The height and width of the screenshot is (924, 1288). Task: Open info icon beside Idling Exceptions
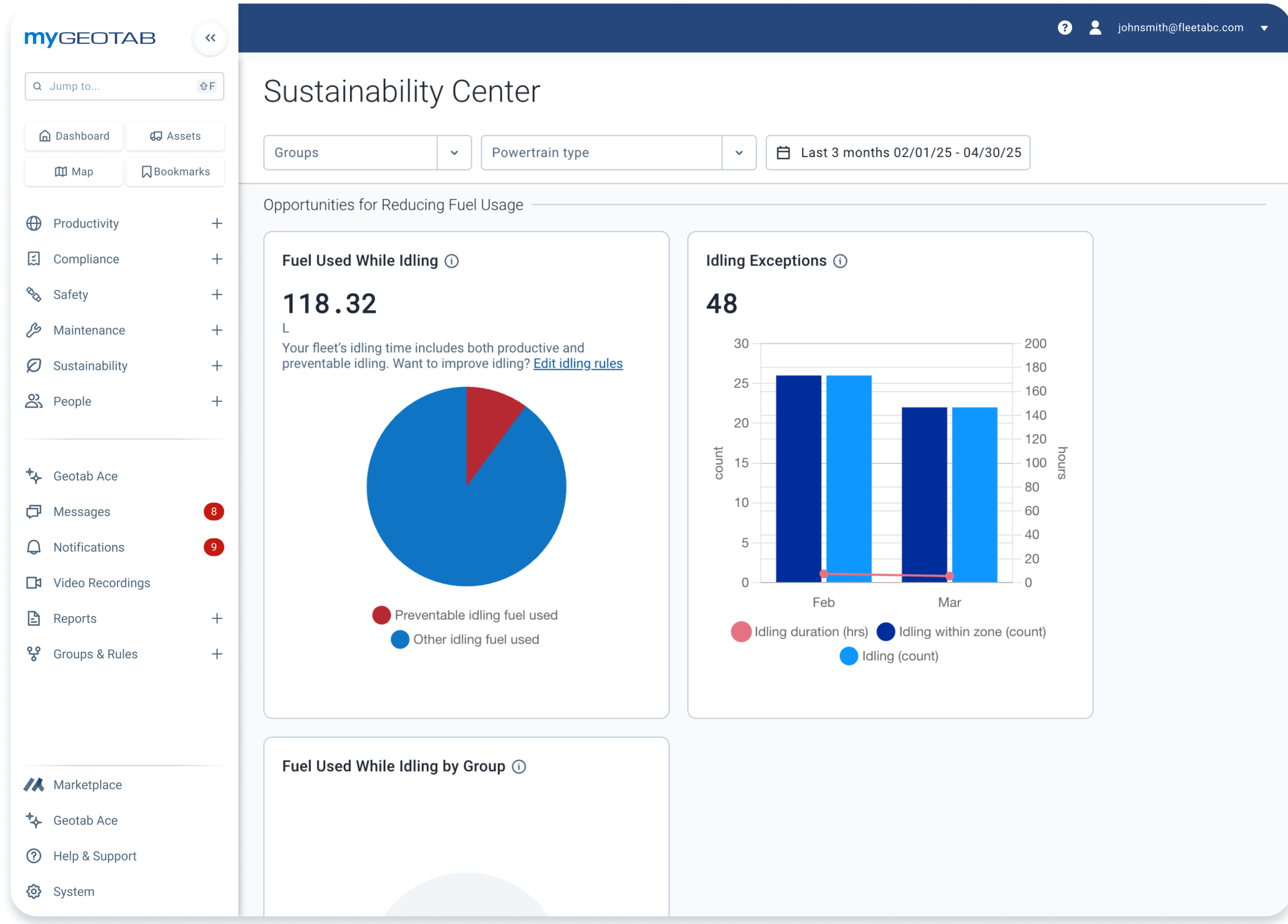840,261
